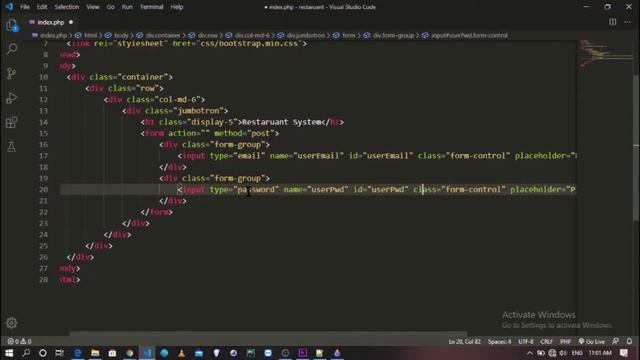Split the editor to the right
The width and height of the screenshot is (640, 360).
(612, 22)
